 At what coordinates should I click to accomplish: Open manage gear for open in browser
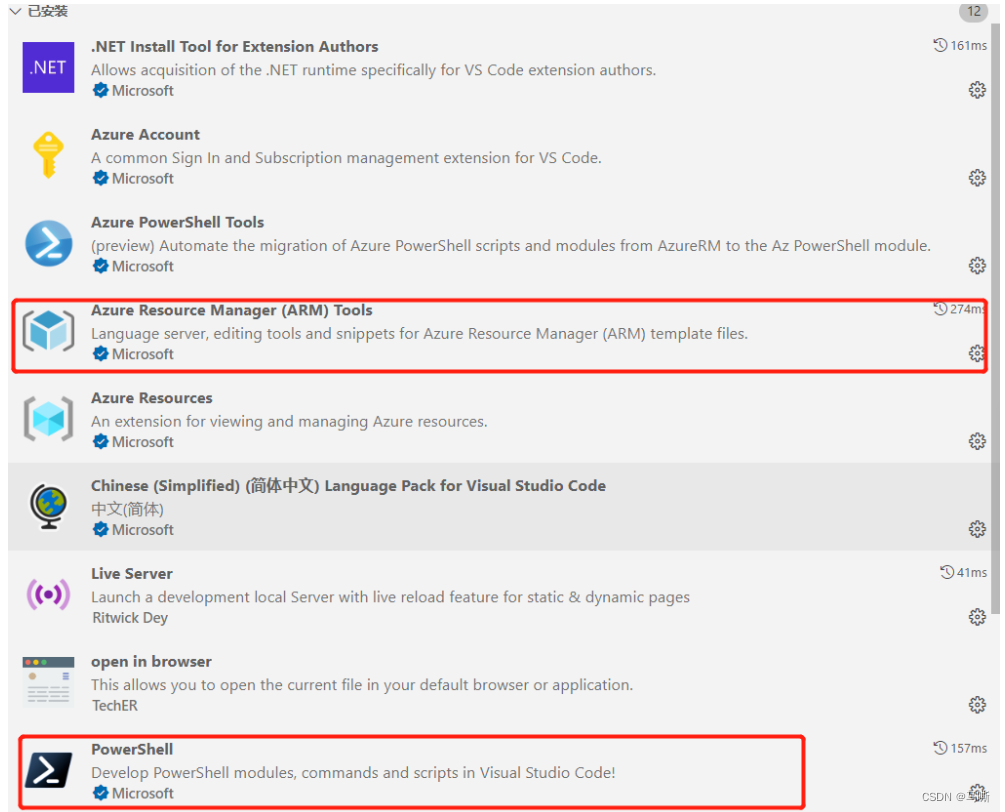coord(977,705)
